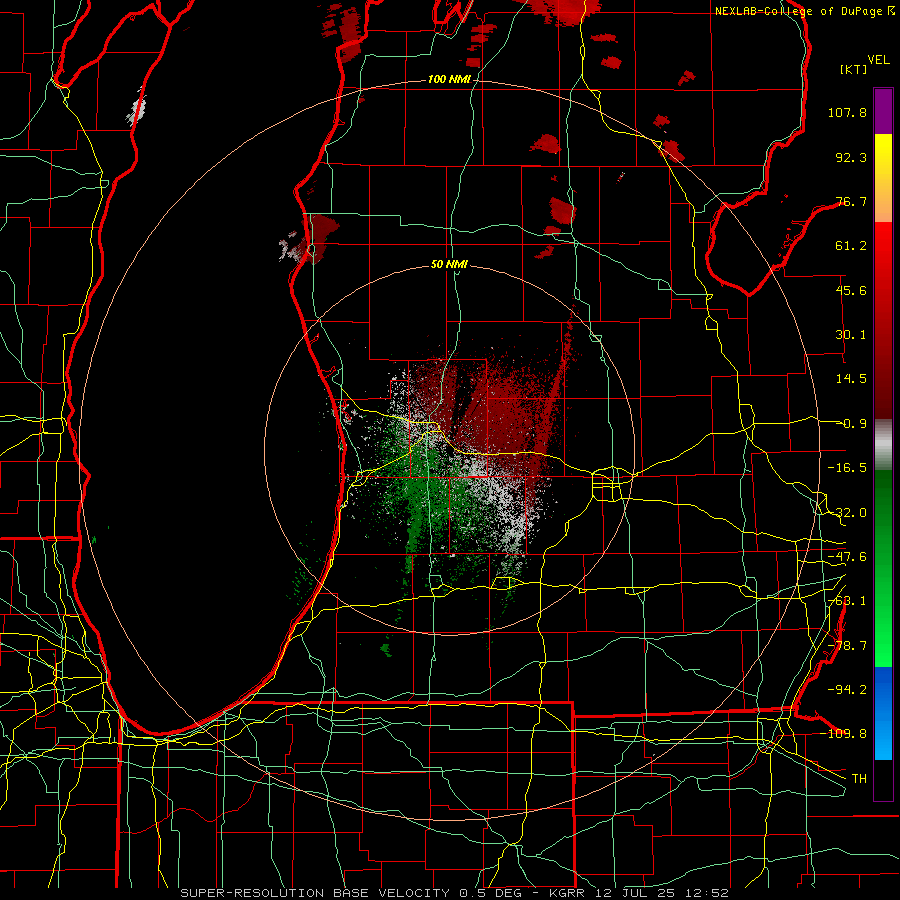900x900 pixels.
Task: Pick the gray near-zero segment of color bar
Action: (x=883, y=445)
